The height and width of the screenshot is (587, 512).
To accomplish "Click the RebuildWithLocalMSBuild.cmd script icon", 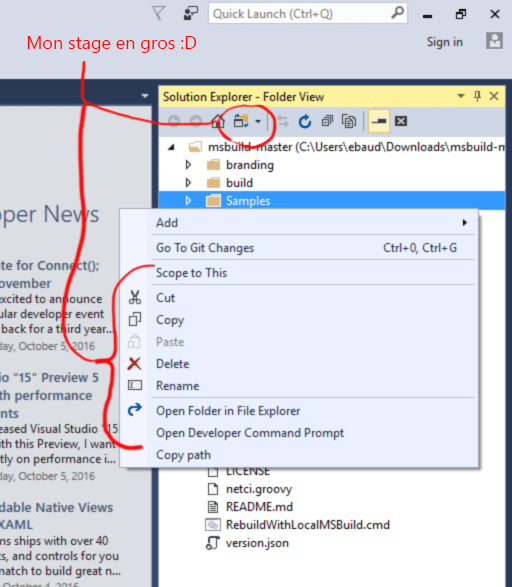I will (x=213, y=525).
